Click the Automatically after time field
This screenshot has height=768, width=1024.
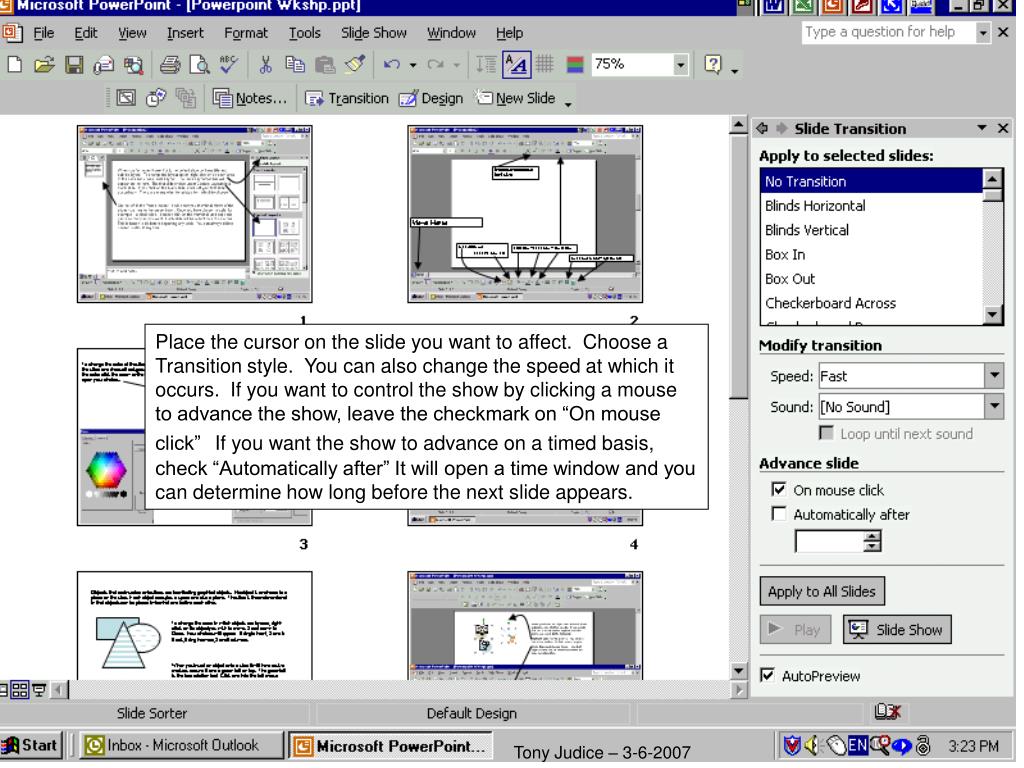829,541
